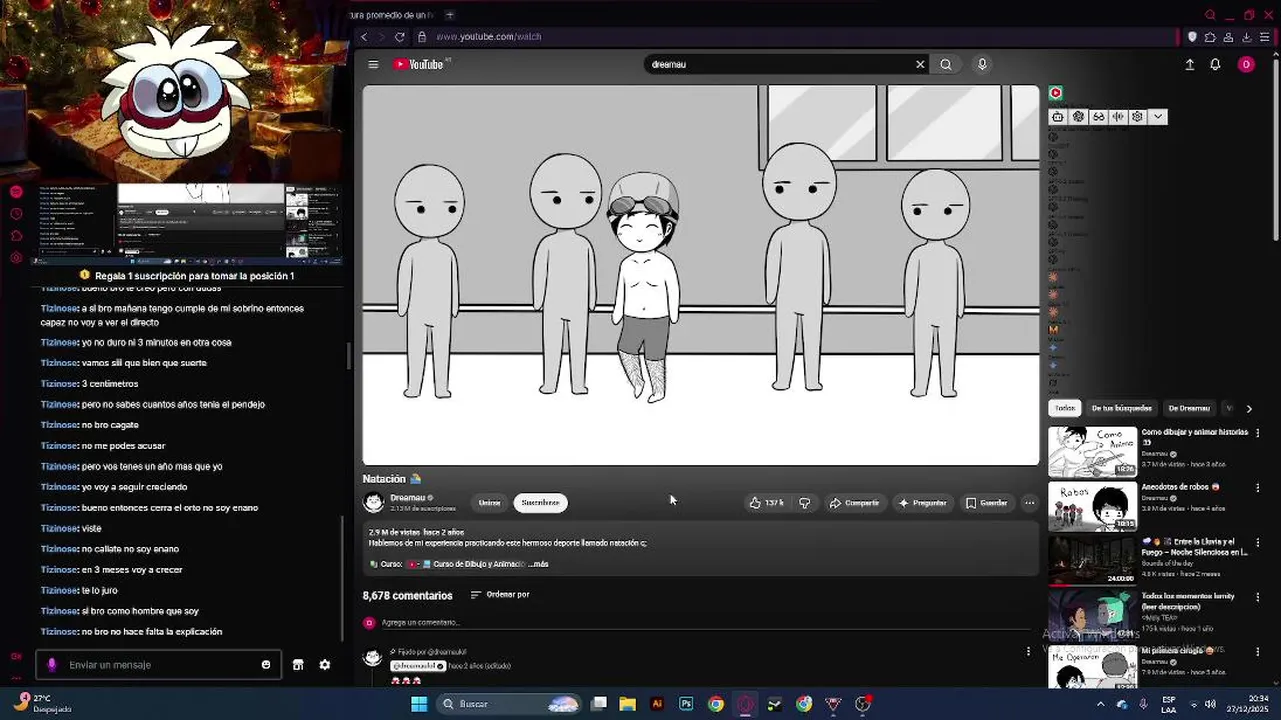Open YouTube notifications bell

[1215, 64]
